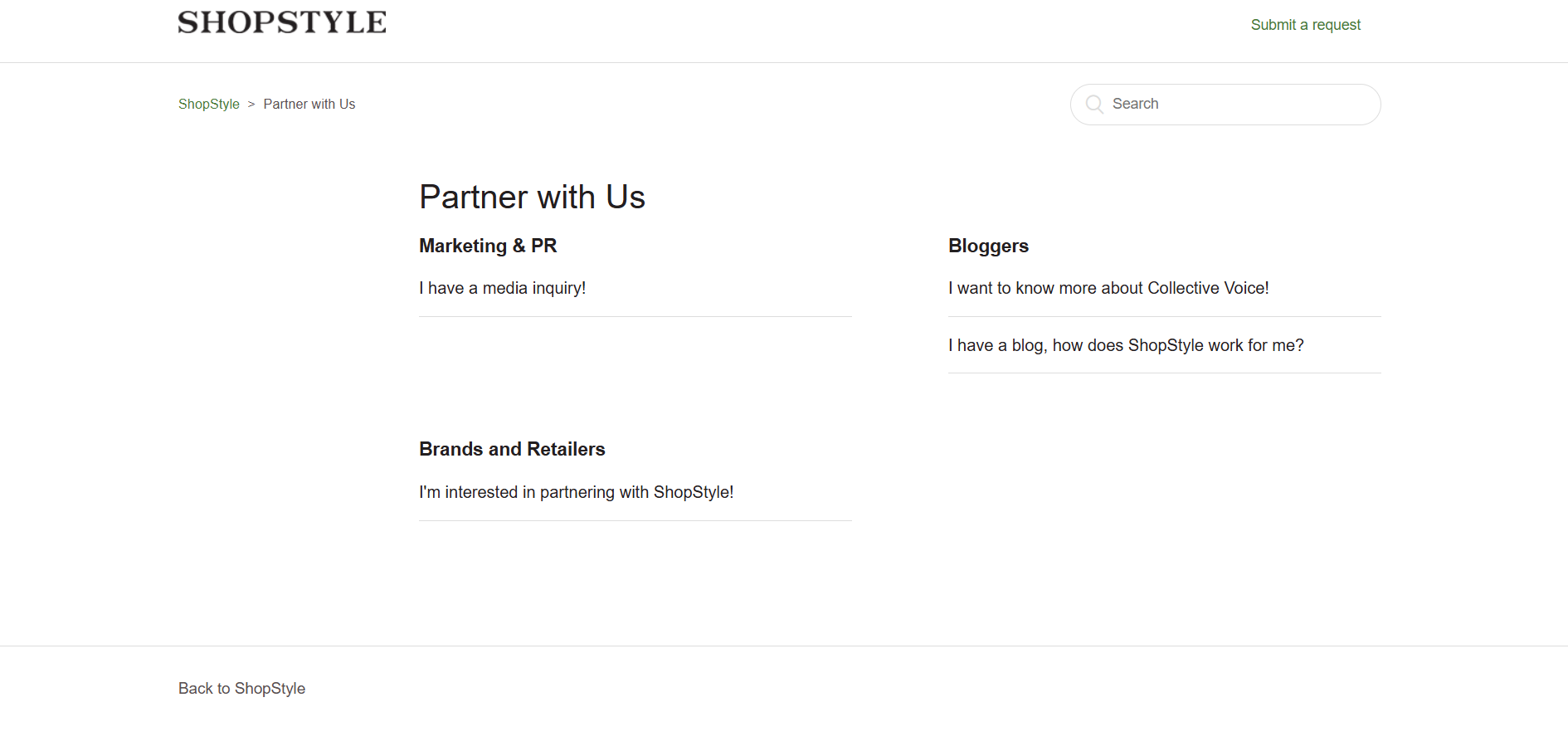Viewport: 1568px width, 751px height.
Task: Read about Collective Voice article
Action: click(x=1108, y=288)
